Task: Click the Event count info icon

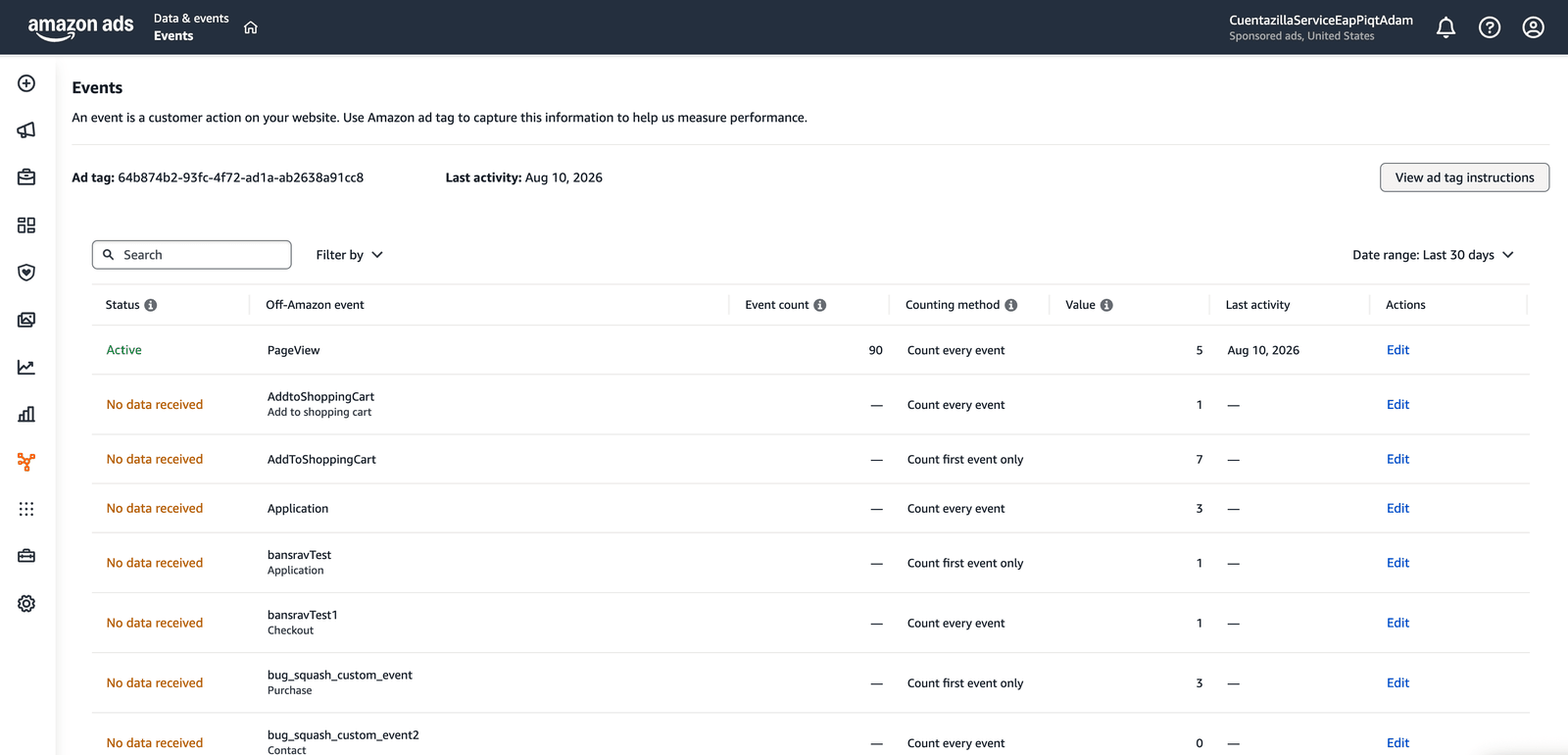Action: (820, 305)
